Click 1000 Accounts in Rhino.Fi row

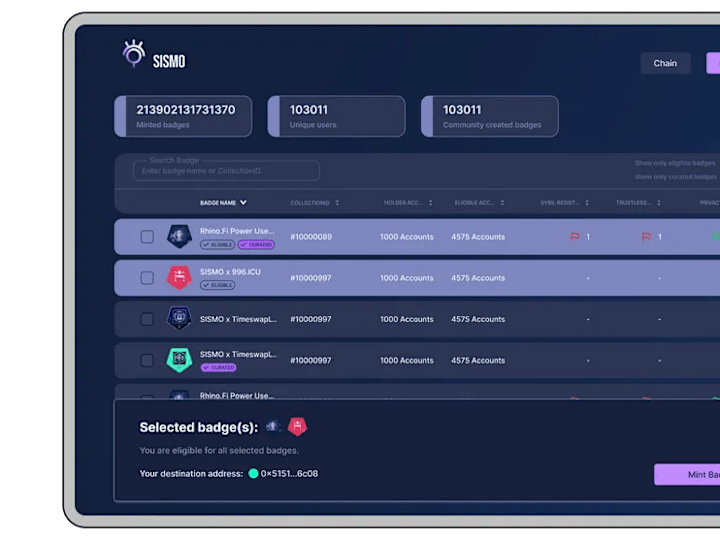(x=407, y=237)
